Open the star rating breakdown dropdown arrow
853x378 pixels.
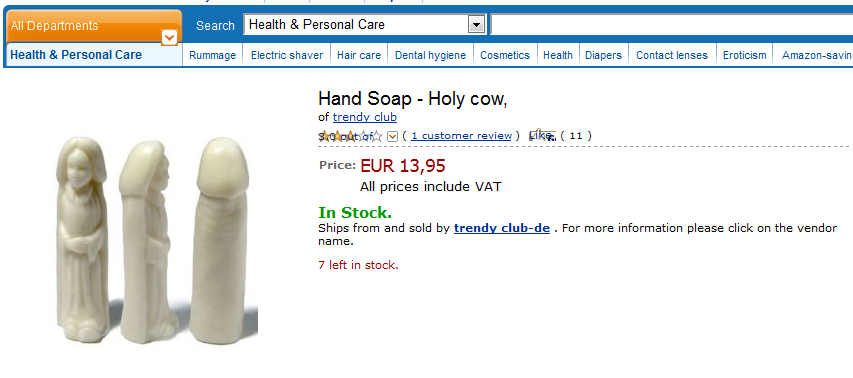coord(392,137)
